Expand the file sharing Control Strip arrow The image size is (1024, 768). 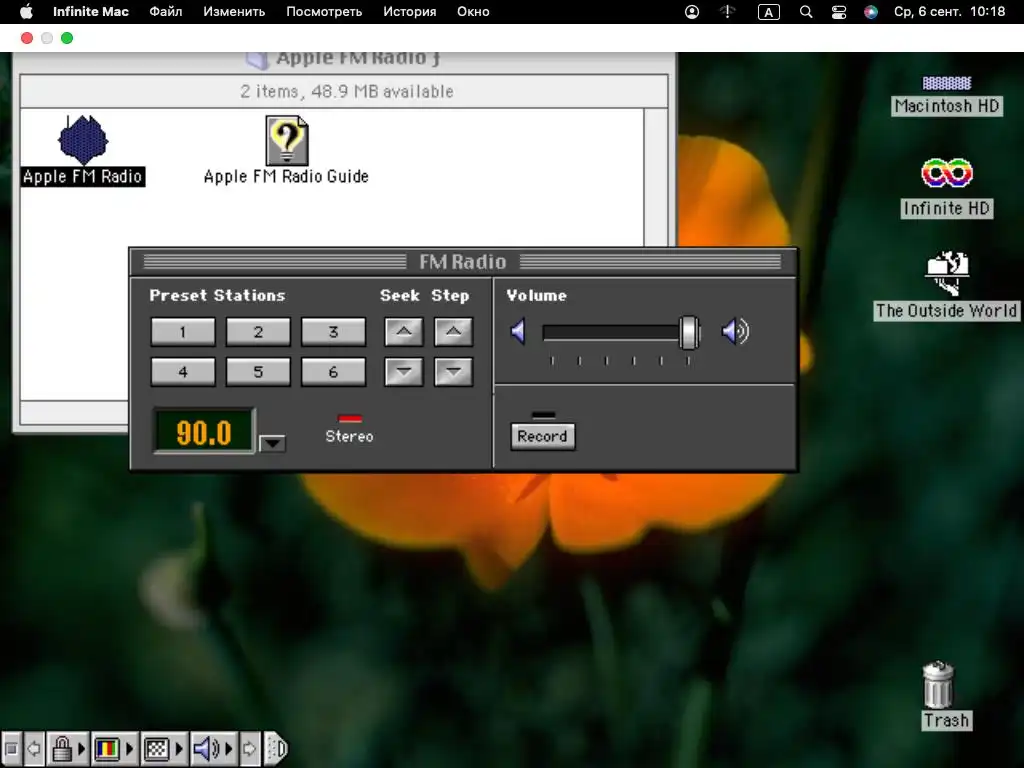(82, 748)
